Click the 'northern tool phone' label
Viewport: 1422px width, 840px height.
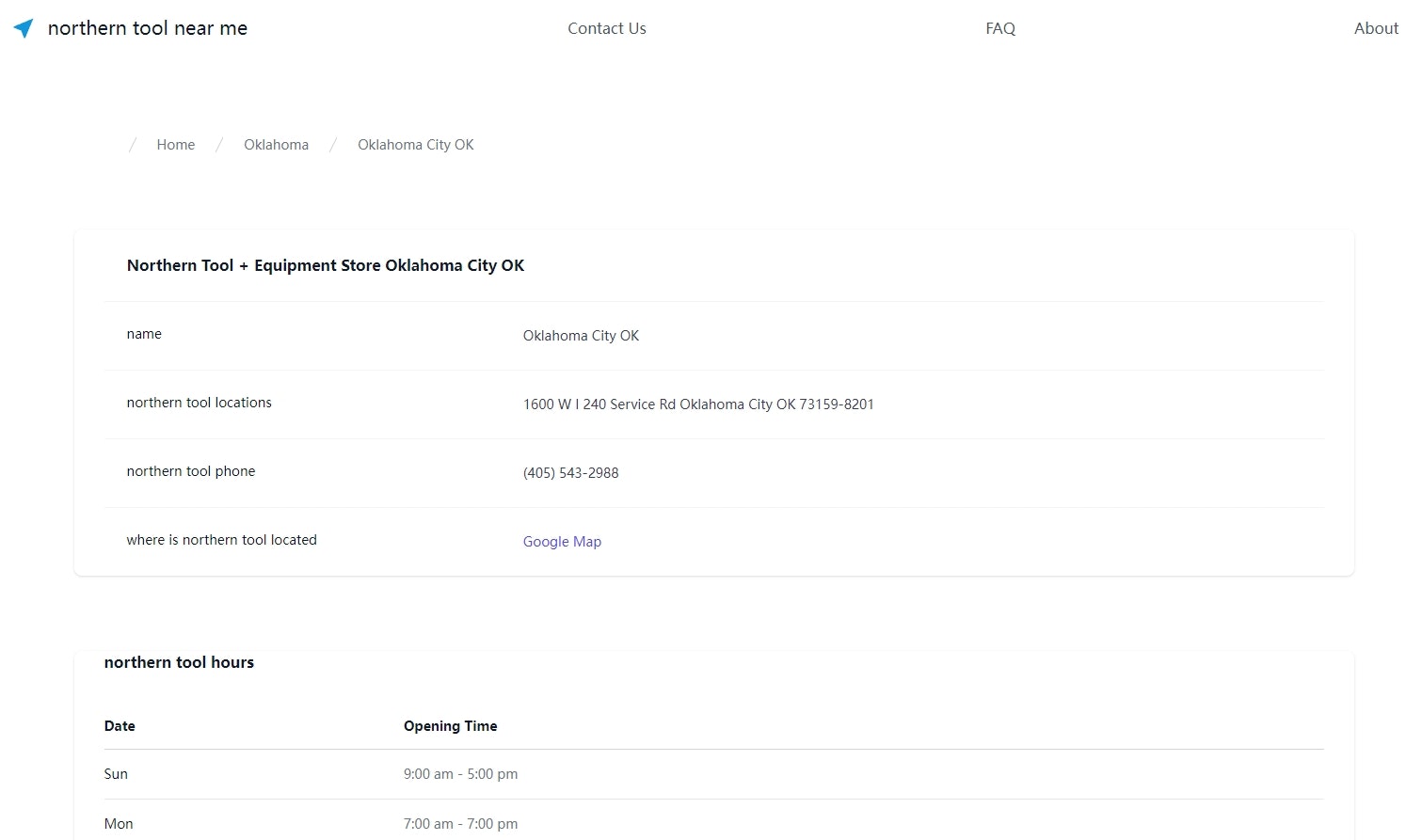pos(191,471)
